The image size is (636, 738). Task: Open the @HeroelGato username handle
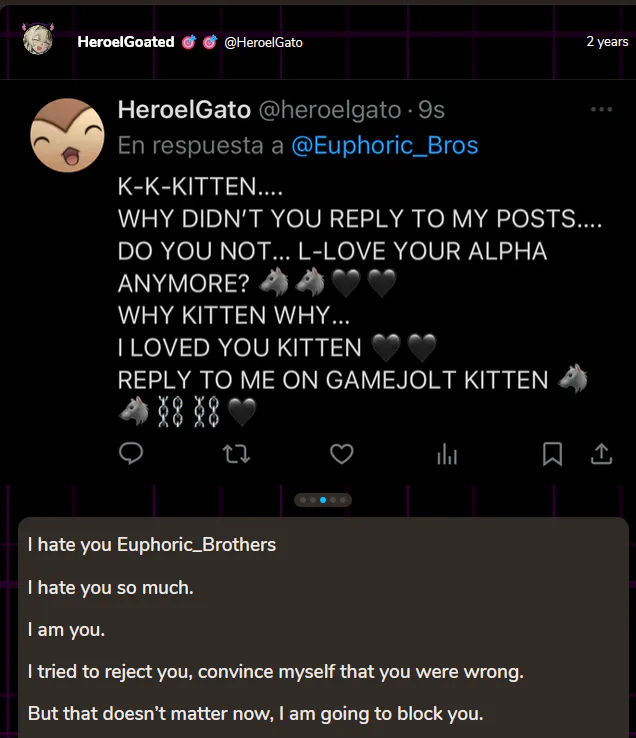(x=264, y=42)
